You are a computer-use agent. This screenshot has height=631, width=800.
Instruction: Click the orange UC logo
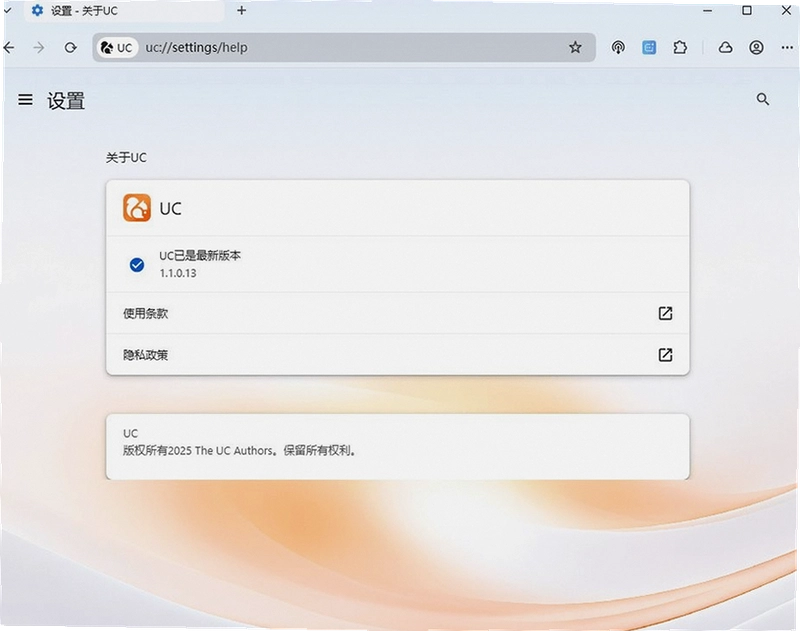[x=137, y=208]
